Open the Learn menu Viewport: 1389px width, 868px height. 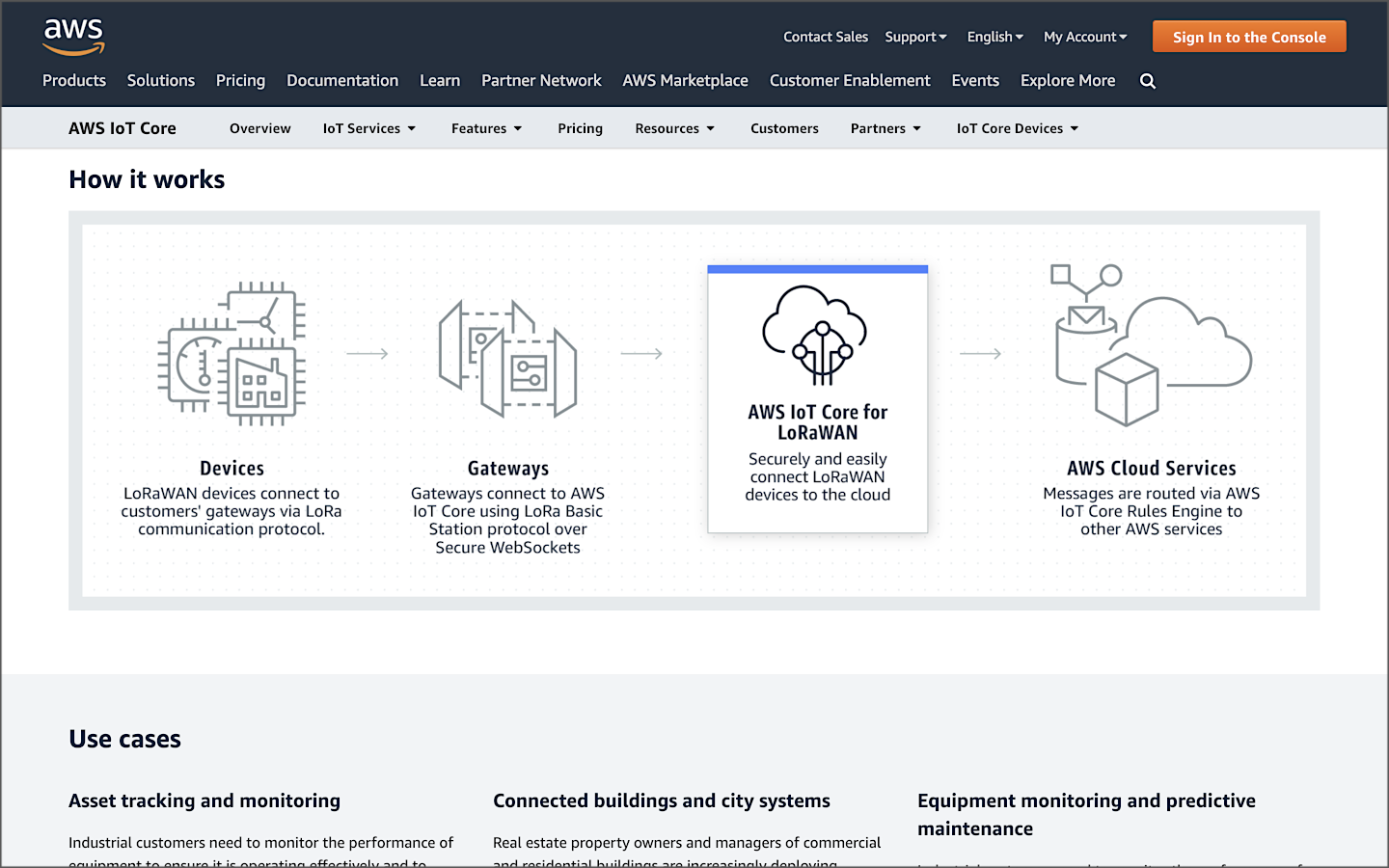[440, 81]
